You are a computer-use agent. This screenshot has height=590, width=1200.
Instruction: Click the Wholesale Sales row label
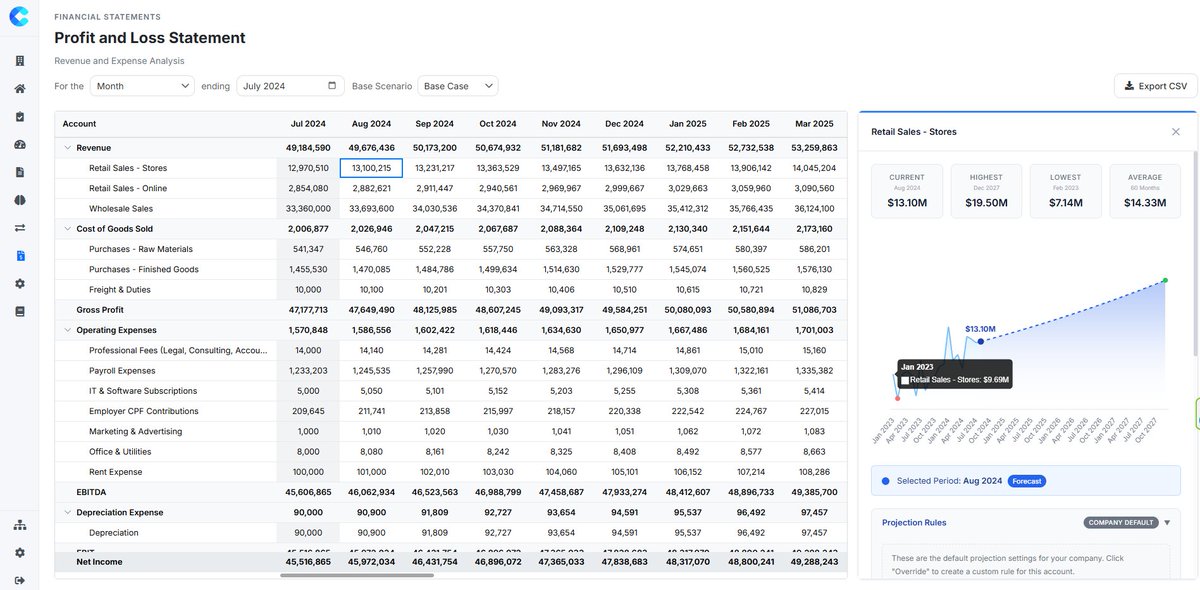coord(120,209)
